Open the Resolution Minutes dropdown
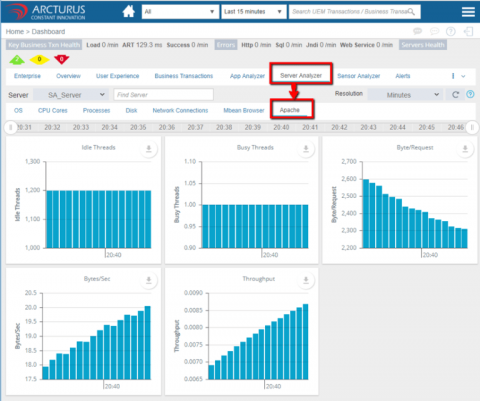Screen dimensions: 480x401 tap(405, 95)
